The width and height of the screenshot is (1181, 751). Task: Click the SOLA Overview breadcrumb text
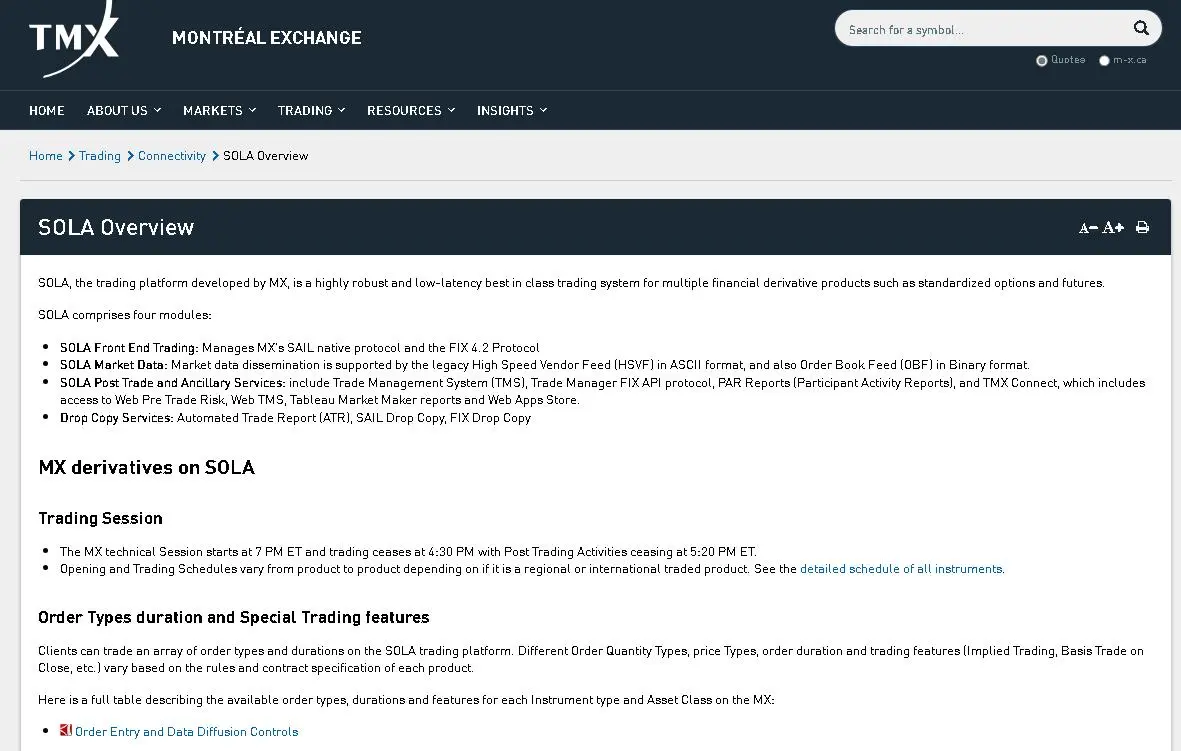point(265,156)
